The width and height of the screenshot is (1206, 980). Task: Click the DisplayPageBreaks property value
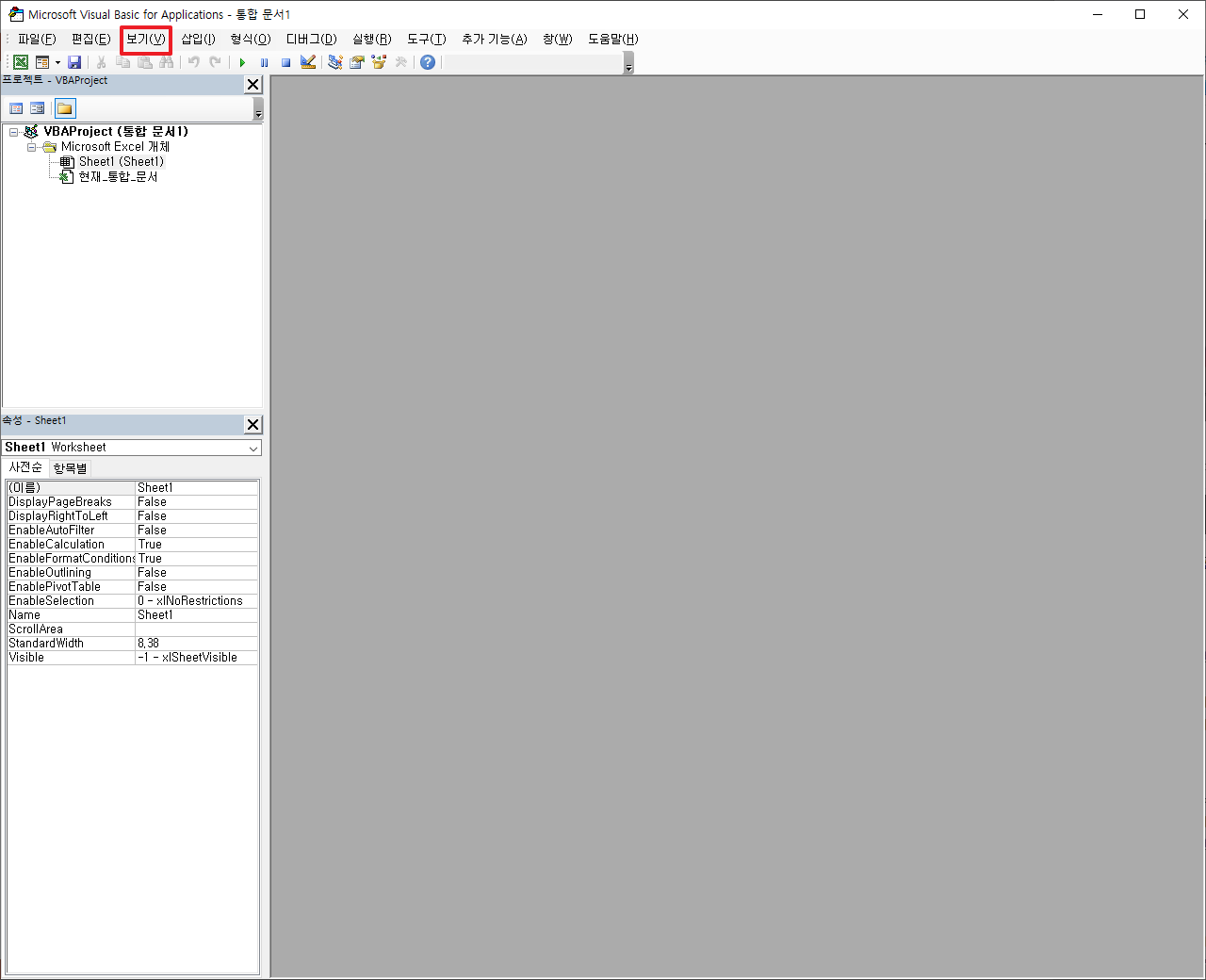(196, 502)
